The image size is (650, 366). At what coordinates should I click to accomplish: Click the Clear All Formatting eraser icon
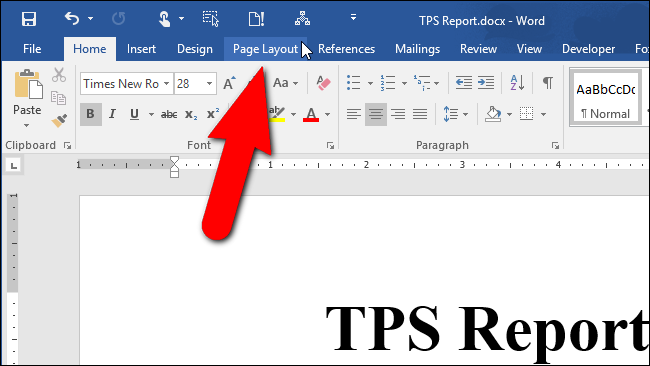pos(323,83)
